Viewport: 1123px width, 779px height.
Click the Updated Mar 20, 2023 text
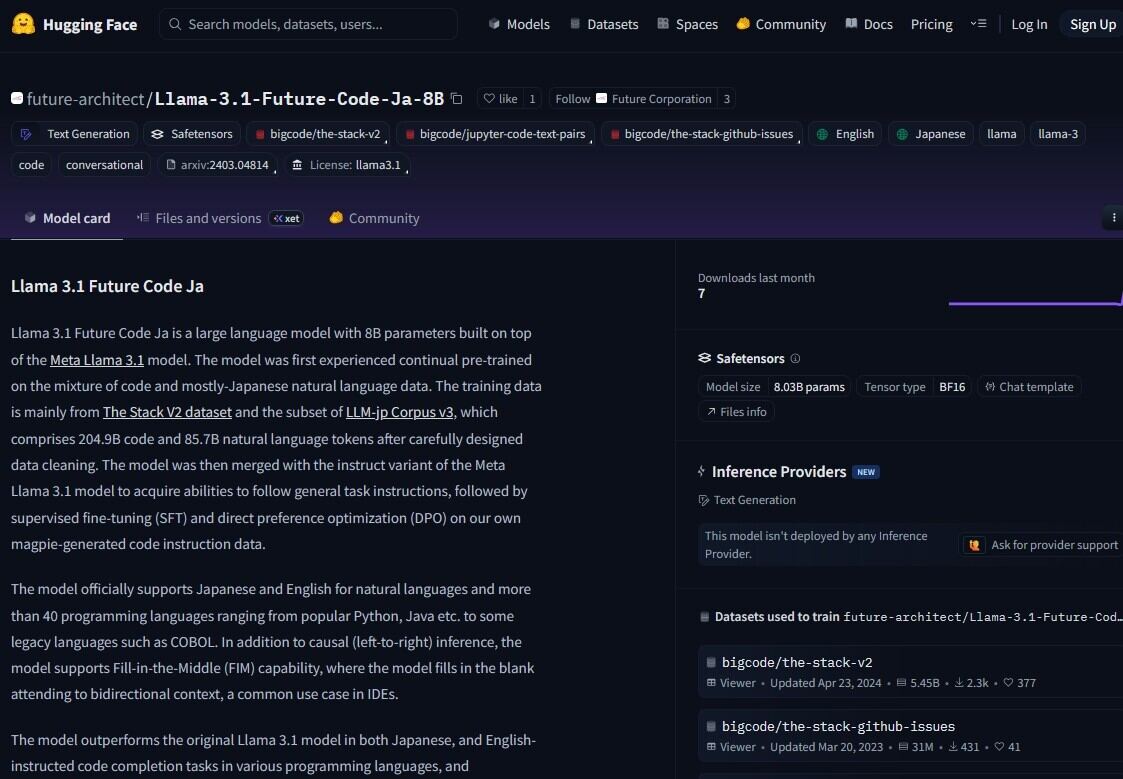point(826,747)
